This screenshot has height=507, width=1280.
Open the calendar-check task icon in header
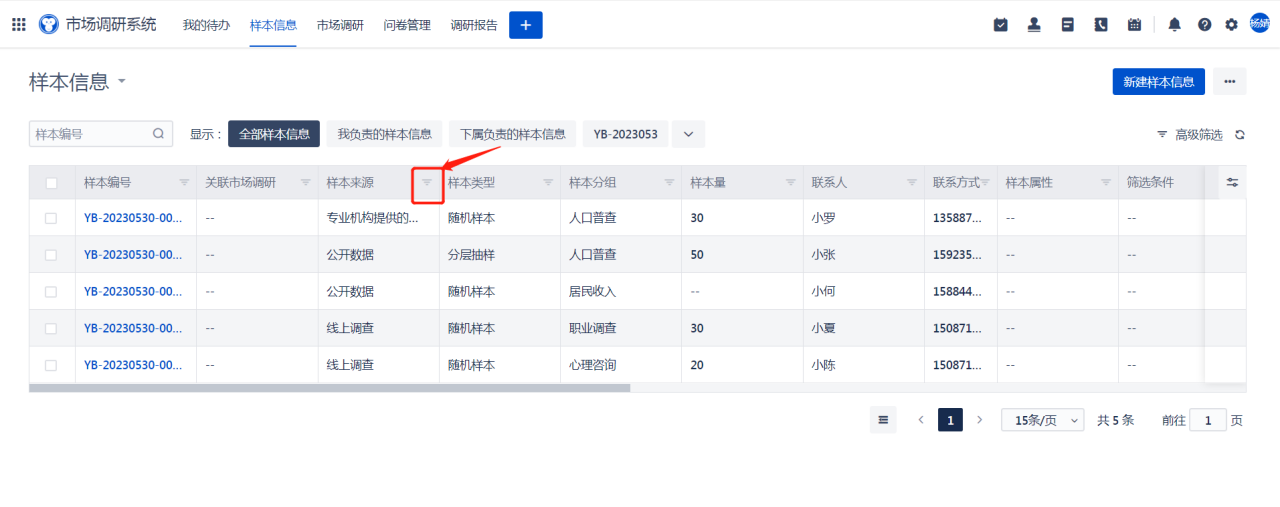tap(1001, 25)
